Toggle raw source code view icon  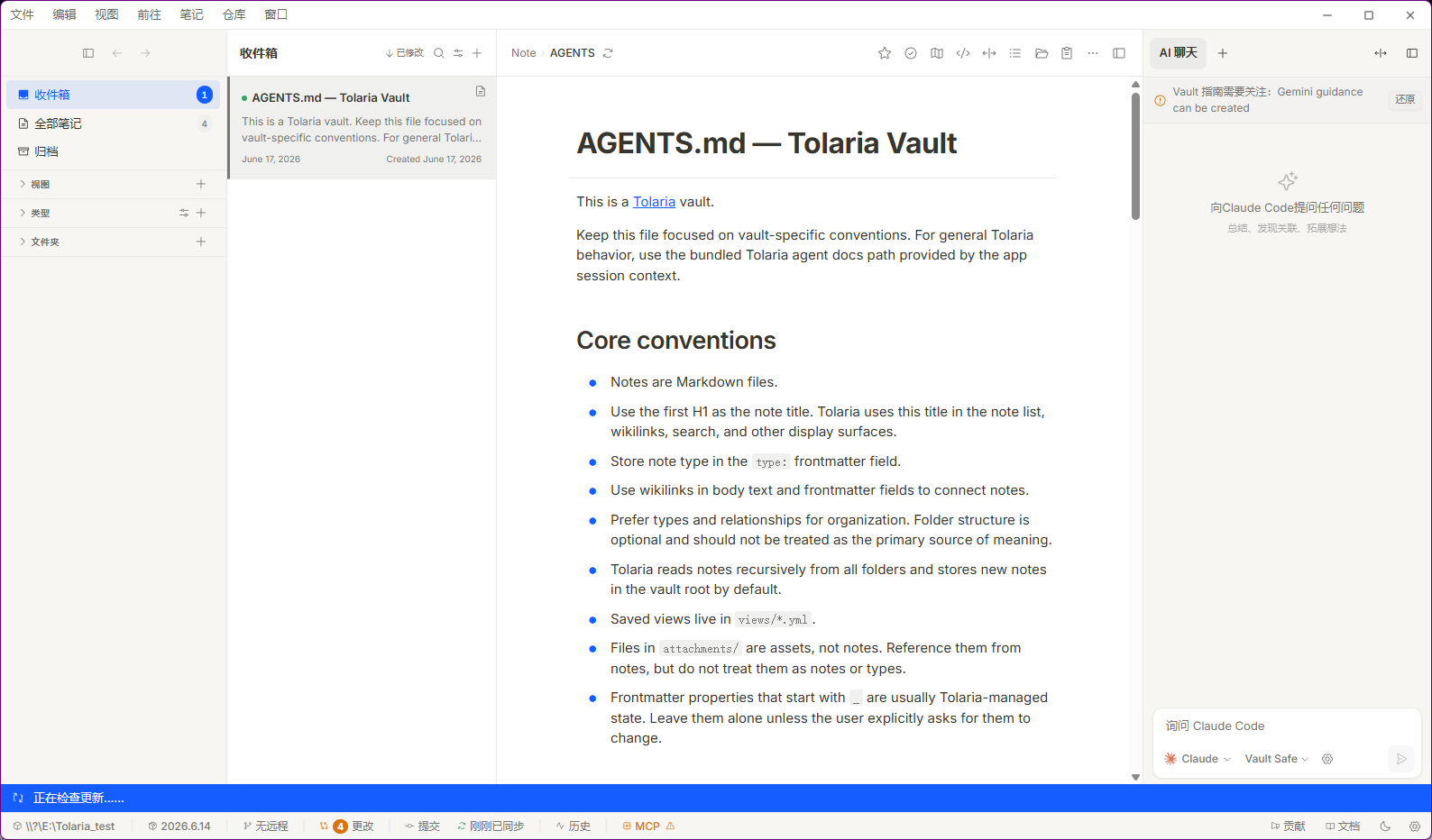(963, 53)
